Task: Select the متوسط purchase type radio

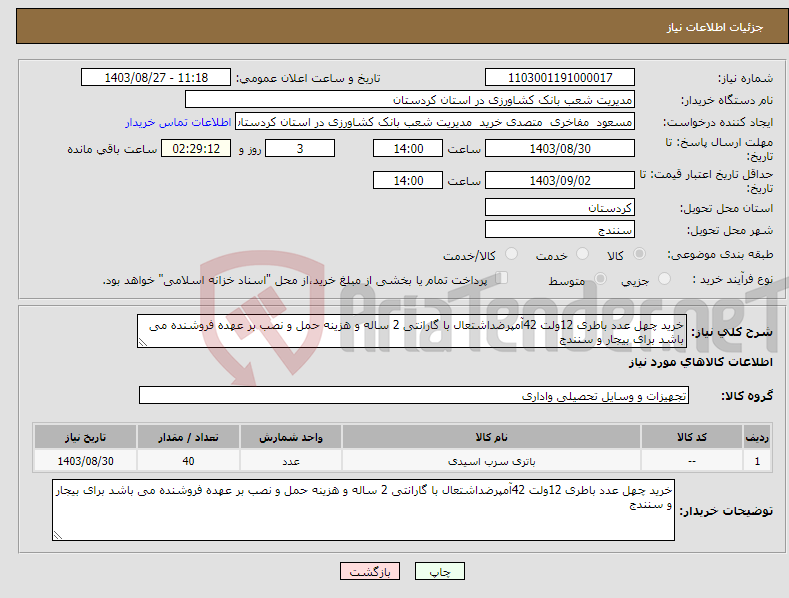Action: pyautogui.click(x=600, y=278)
